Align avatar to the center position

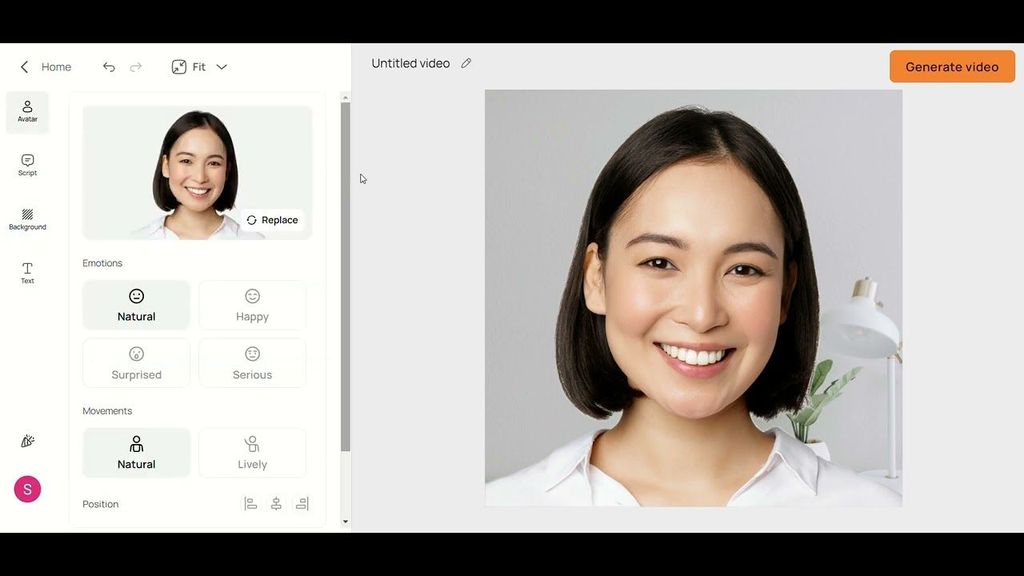coord(276,504)
